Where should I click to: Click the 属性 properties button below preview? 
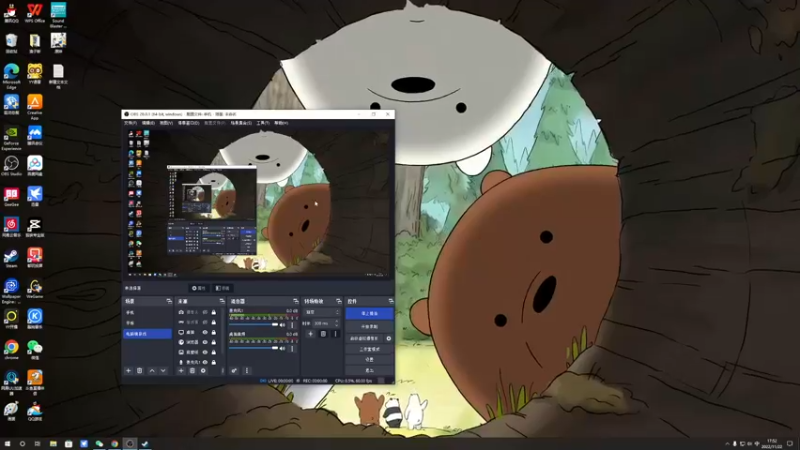coord(198,288)
